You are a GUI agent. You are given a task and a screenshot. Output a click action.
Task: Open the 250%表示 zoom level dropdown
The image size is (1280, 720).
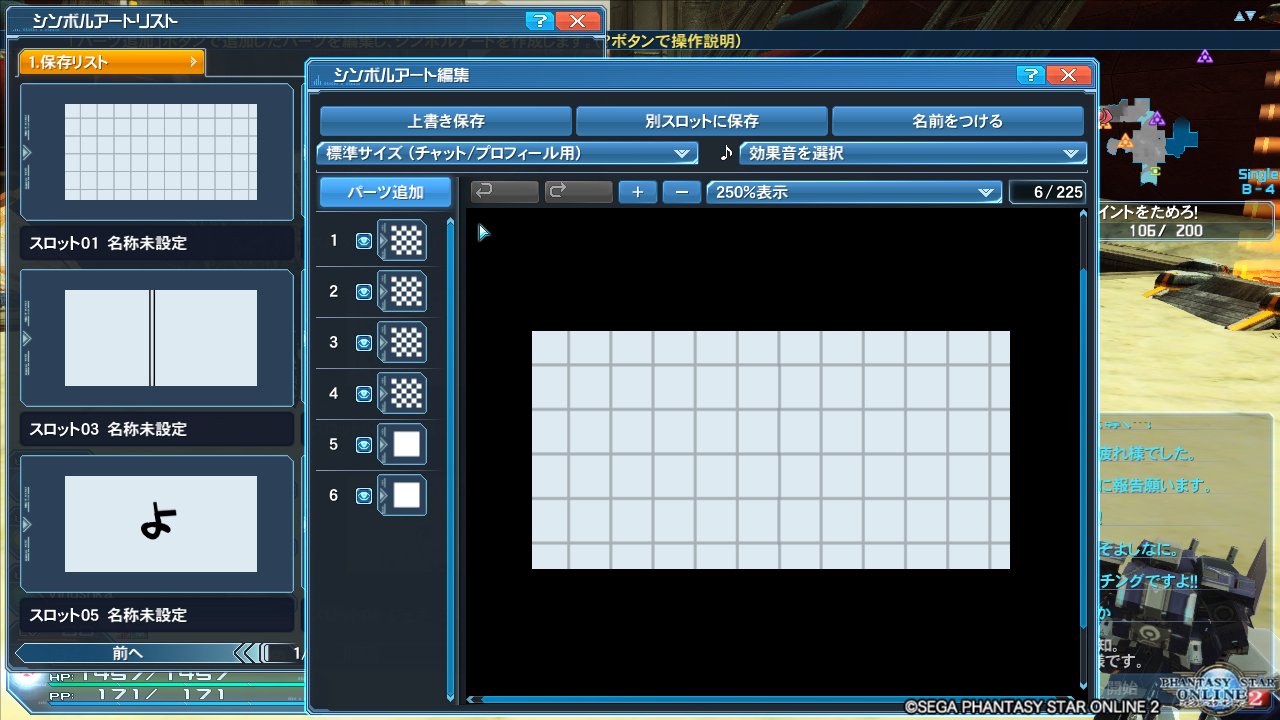tap(854, 191)
